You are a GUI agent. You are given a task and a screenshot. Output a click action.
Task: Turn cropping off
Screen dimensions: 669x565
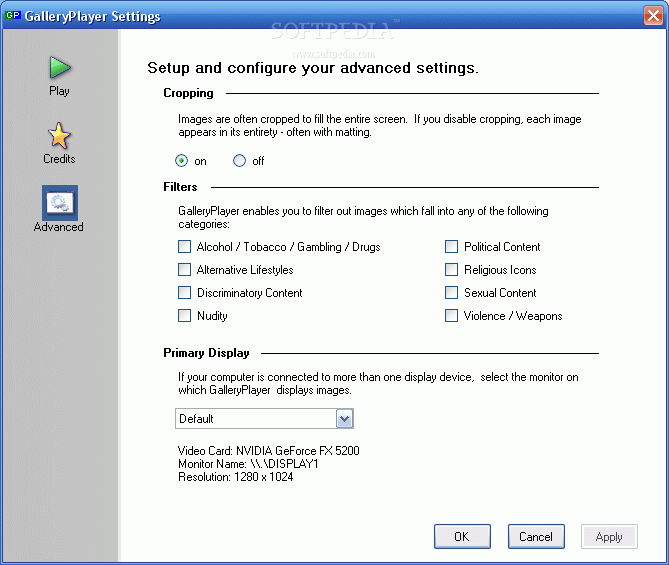(x=239, y=161)
